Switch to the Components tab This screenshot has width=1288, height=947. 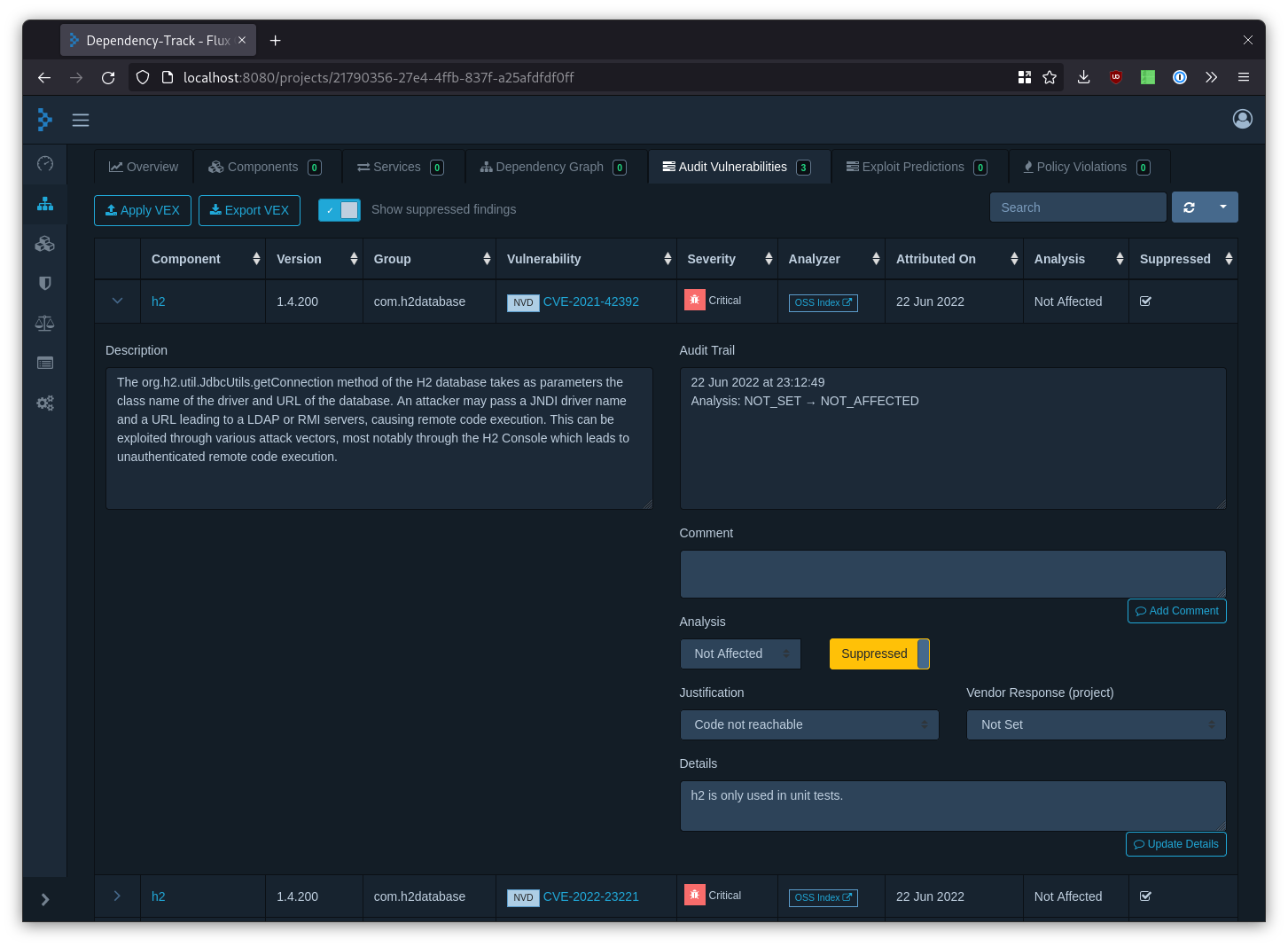(x=265, y=167)
